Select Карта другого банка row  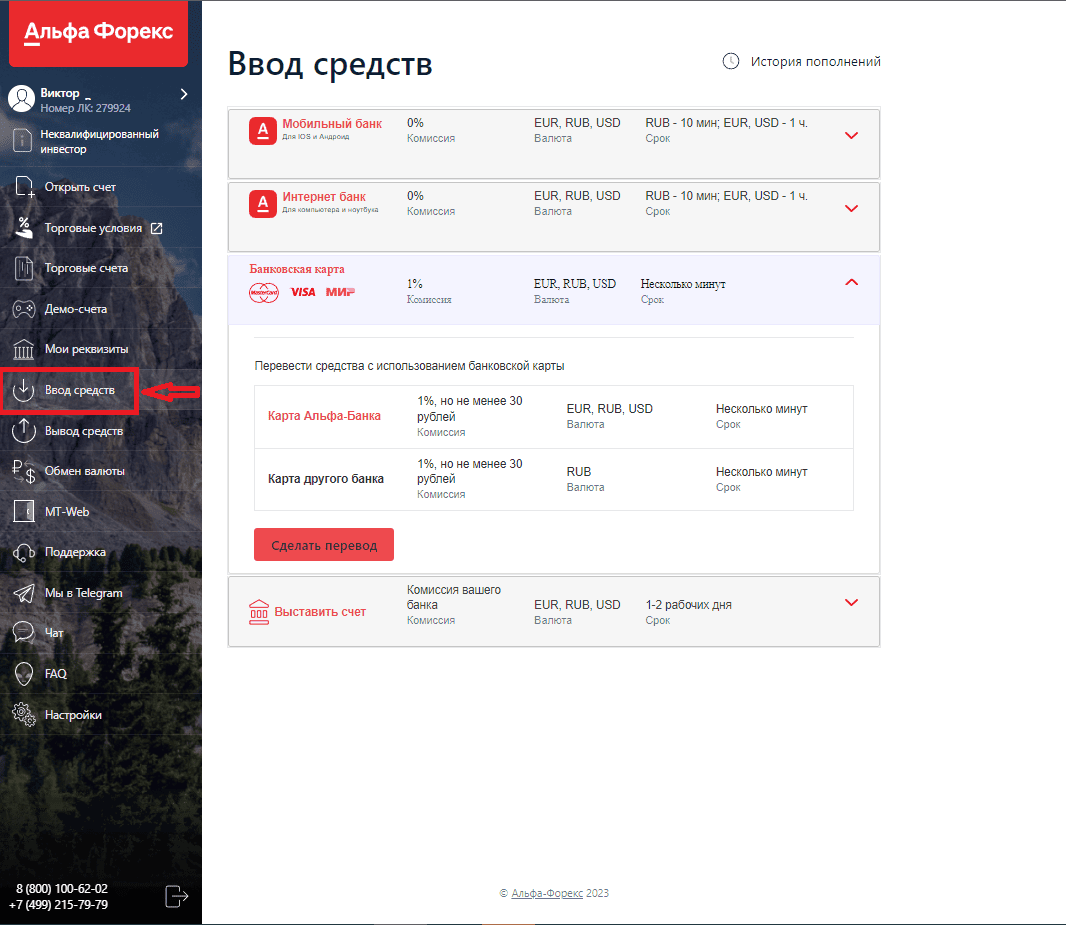(553, 479)
